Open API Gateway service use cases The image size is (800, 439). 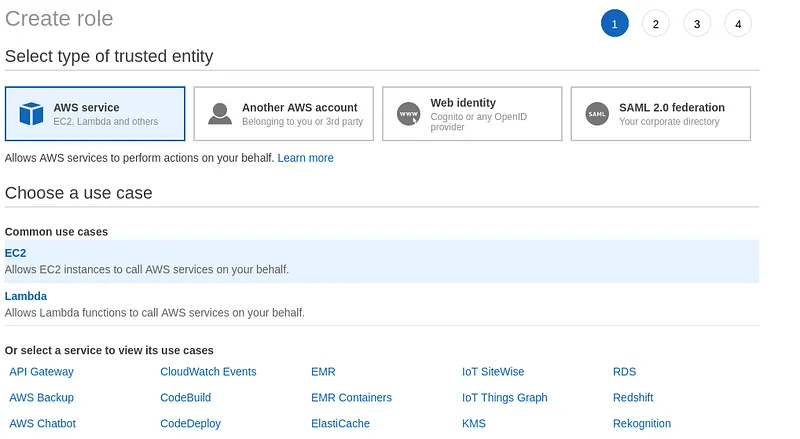pos(41,372)
